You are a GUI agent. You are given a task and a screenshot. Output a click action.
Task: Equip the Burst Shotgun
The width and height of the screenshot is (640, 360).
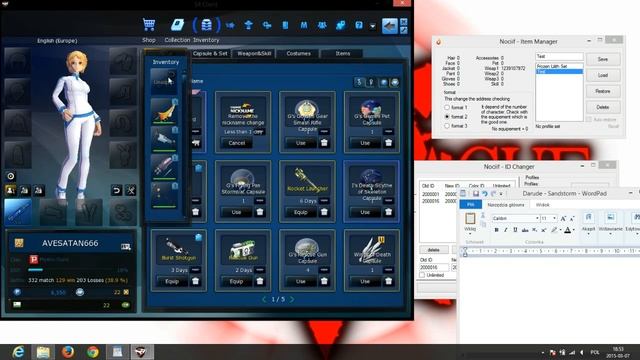pyautogui.click(x=172, y=281)
